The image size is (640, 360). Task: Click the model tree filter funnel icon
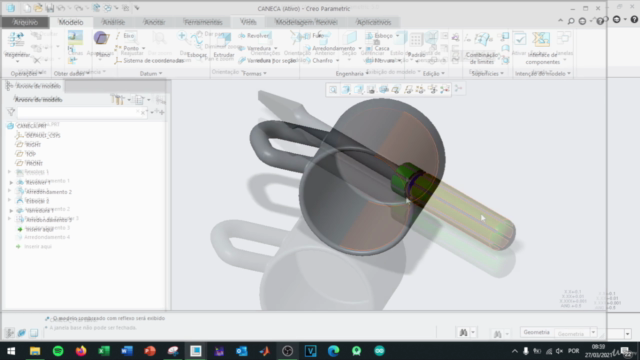[11, 112]
